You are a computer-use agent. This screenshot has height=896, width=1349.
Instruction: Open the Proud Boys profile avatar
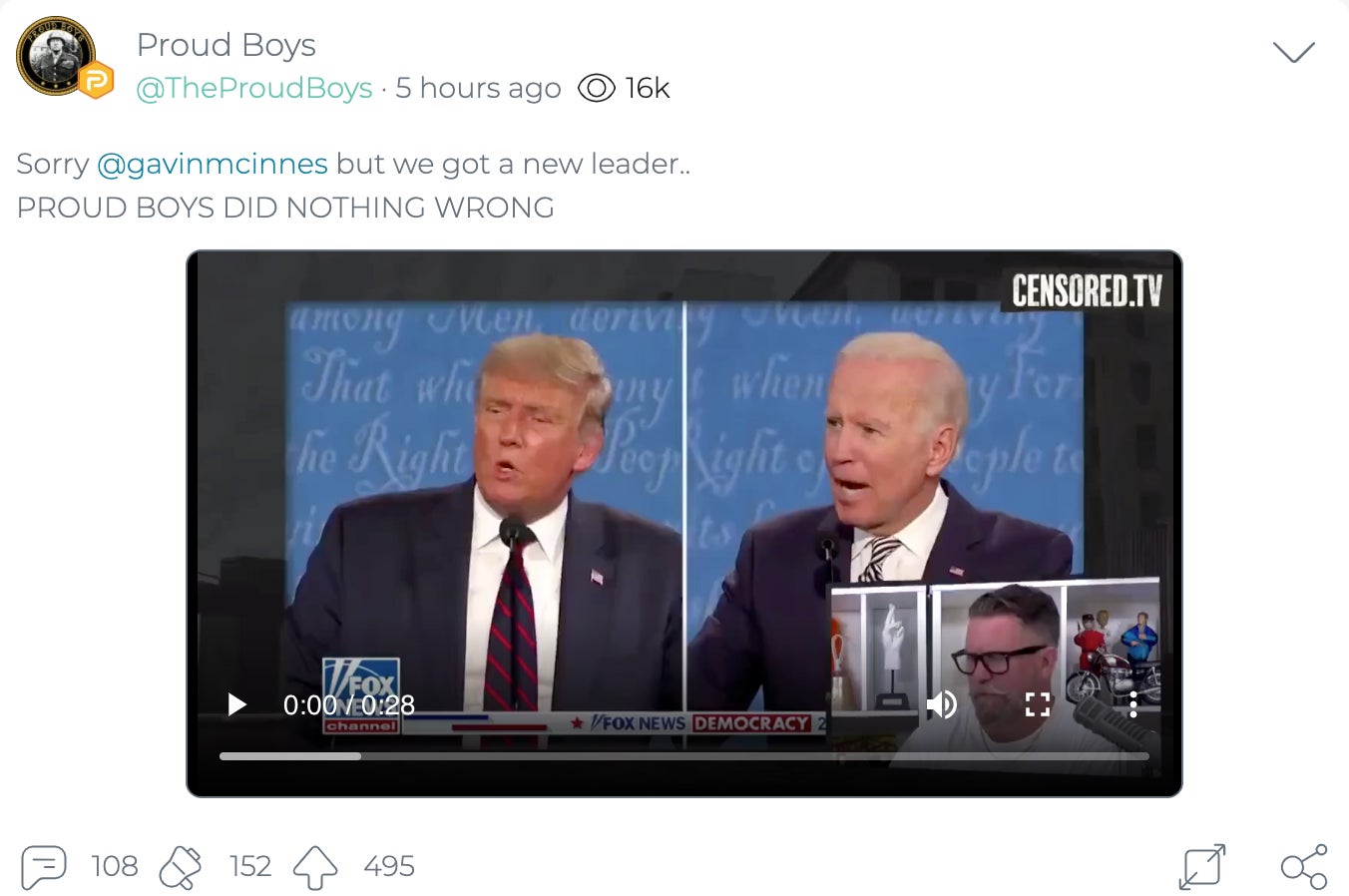56,56
